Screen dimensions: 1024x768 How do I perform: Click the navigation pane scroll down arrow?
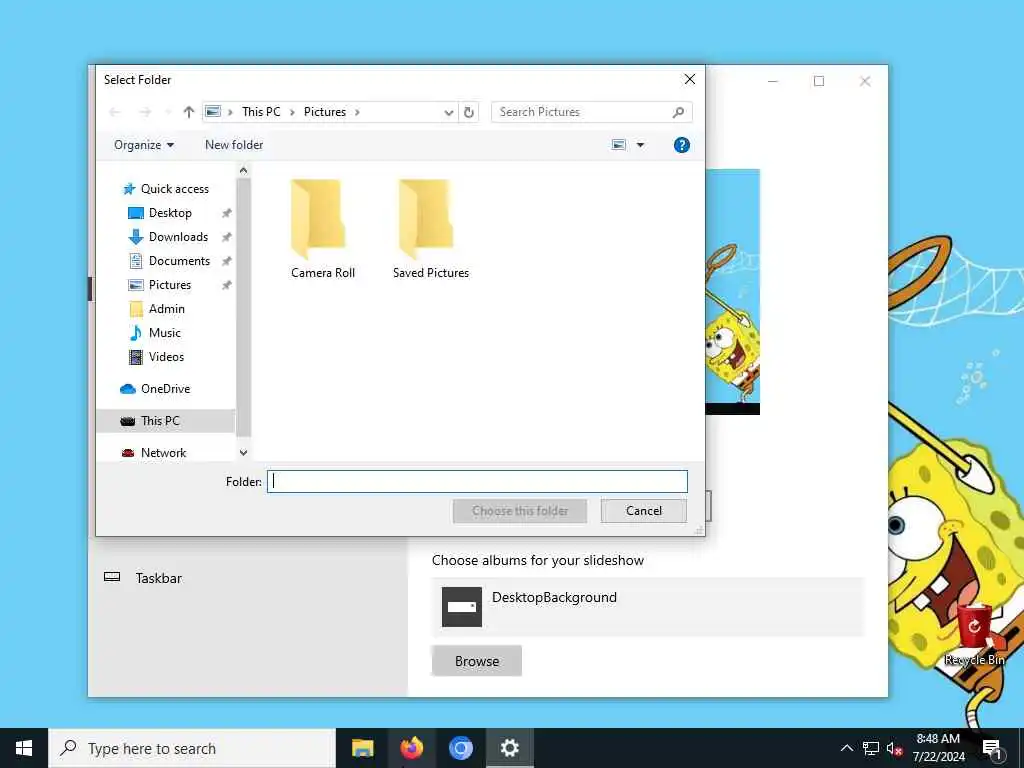(x=244, y=453)
